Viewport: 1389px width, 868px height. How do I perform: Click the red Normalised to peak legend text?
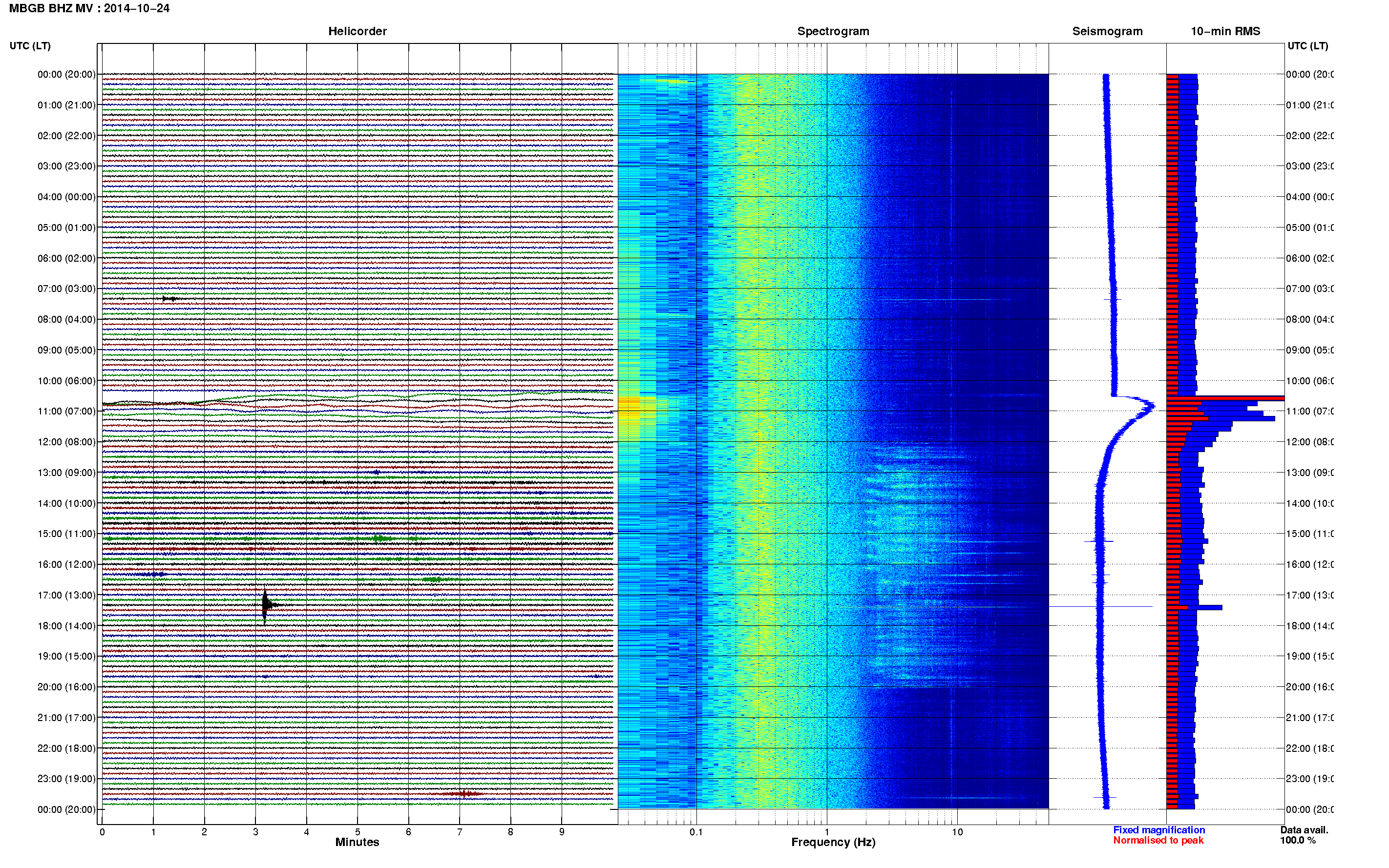tap(1158, 841)
